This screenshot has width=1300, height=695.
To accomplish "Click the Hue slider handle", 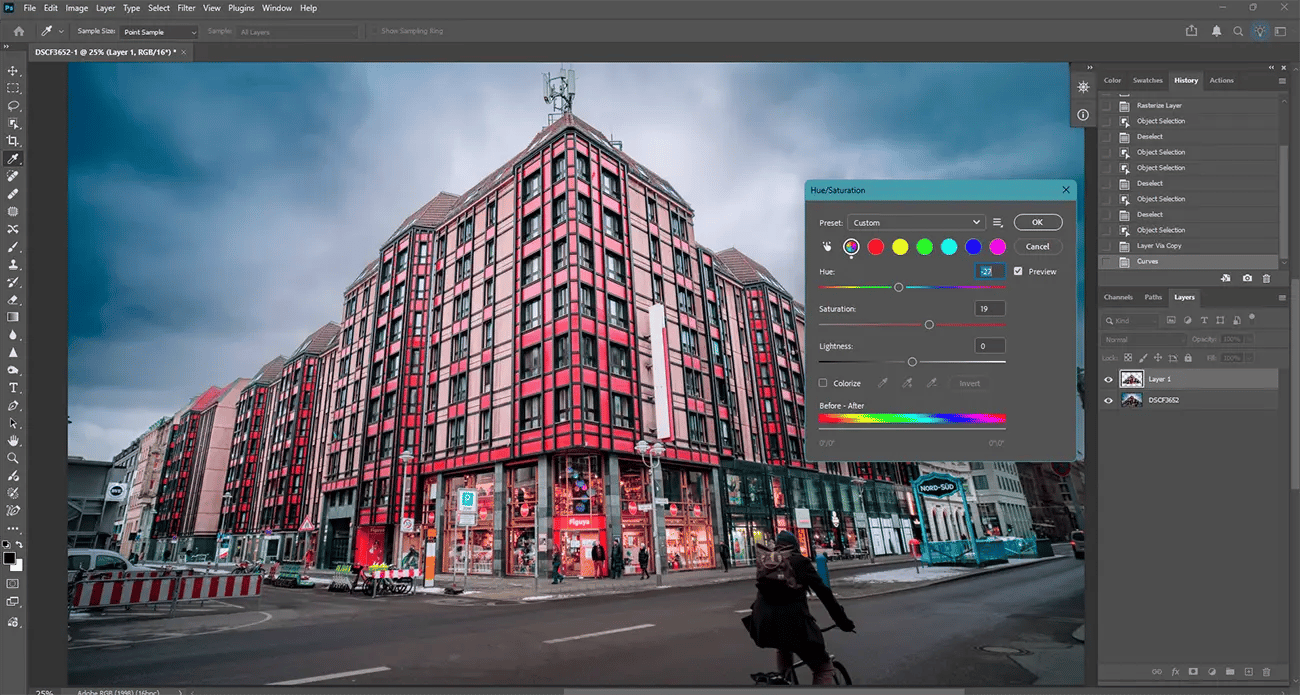I will [x=898, y=287].
